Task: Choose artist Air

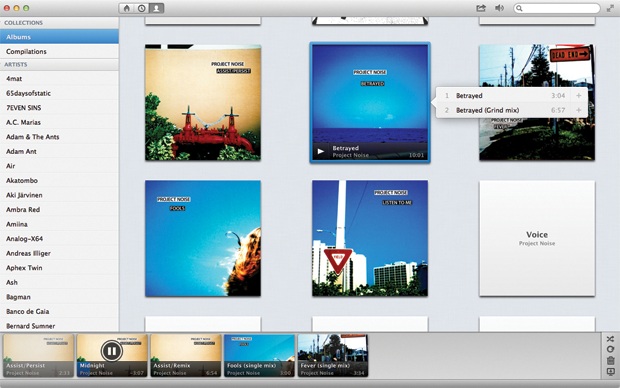Action: [59, 166]
